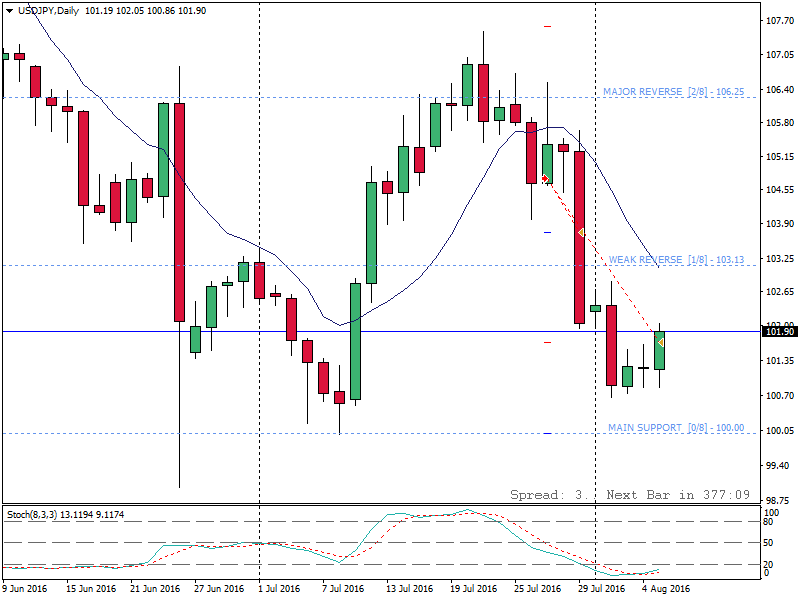The width and height of the screenshot is (800, 600).
Task: Select the orange trade marker on the last green candle
Action: [661, 342]
